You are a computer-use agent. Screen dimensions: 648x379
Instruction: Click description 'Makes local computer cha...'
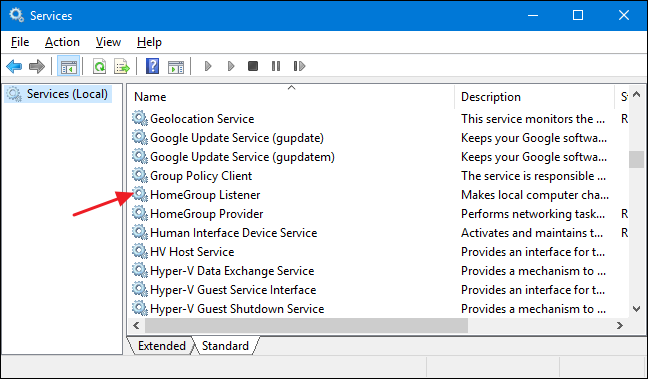tap(535, 195)
